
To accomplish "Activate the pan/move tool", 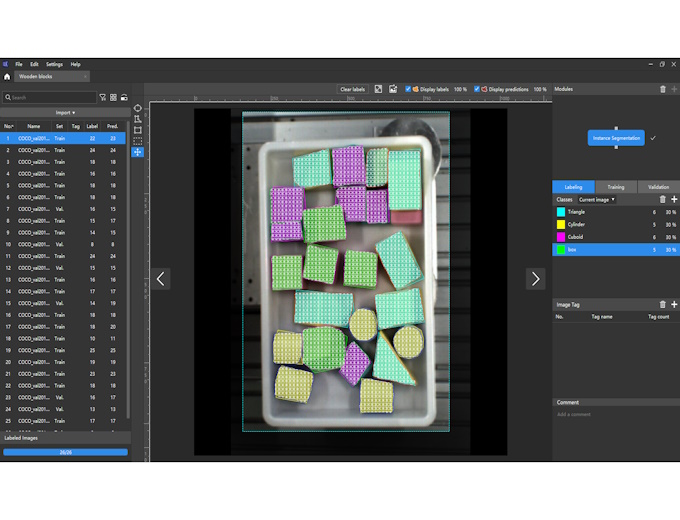I will click(137, 152).
